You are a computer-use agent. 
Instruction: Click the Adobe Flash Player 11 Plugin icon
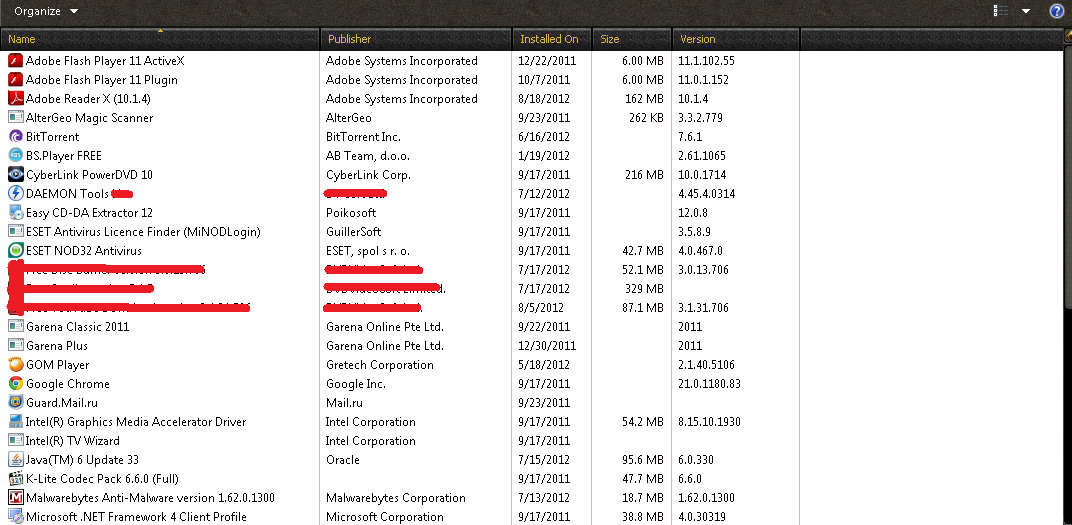[x=15, y=79]
